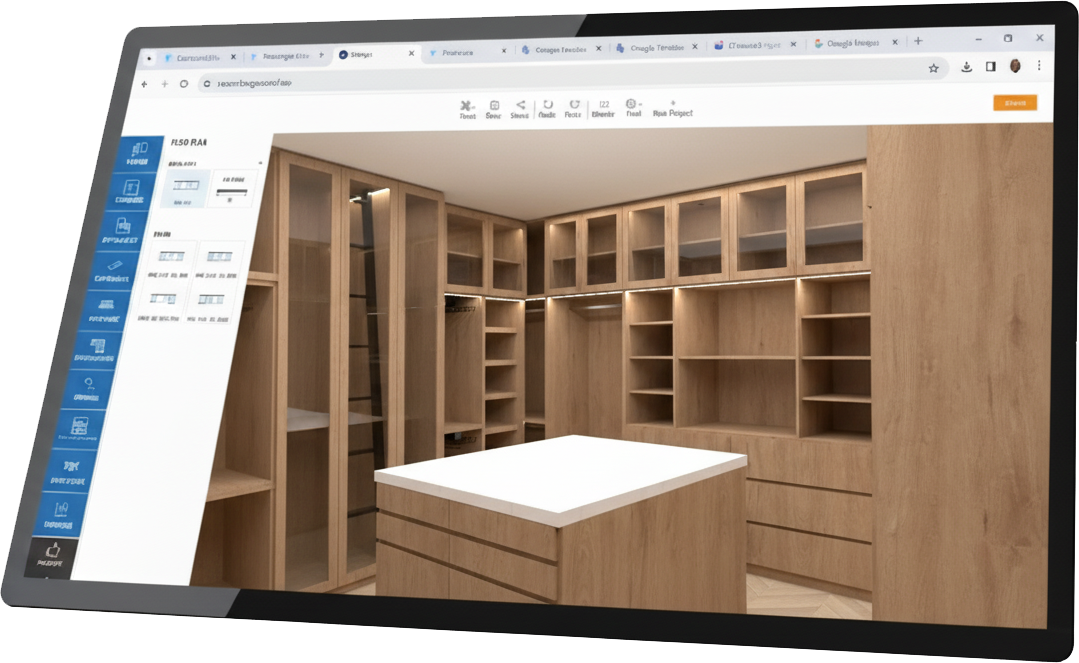This screenshot has width=1079, height=663.
Task: Go back using the browser back arrow
Action: coord(144,85)
